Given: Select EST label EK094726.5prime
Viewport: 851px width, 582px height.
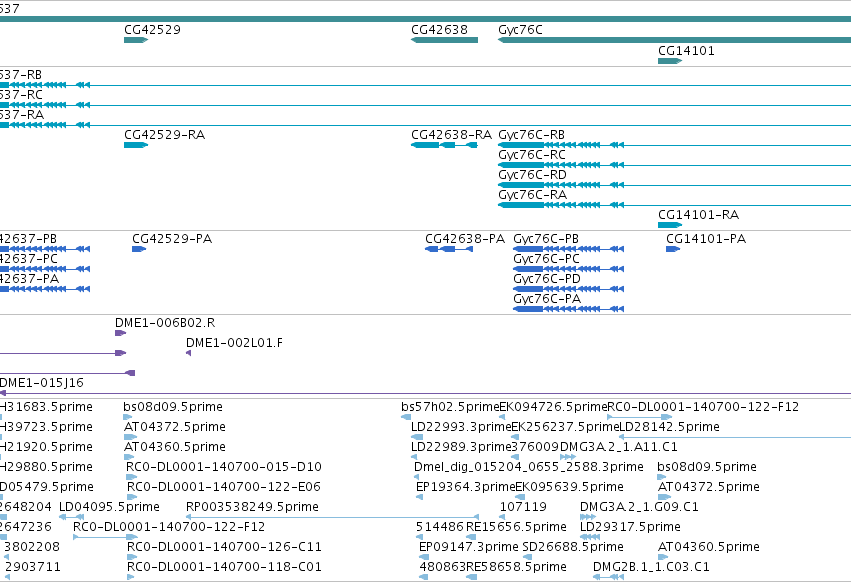Looking at the screenshot, I should pyautogui.click(x=552, y=407).
